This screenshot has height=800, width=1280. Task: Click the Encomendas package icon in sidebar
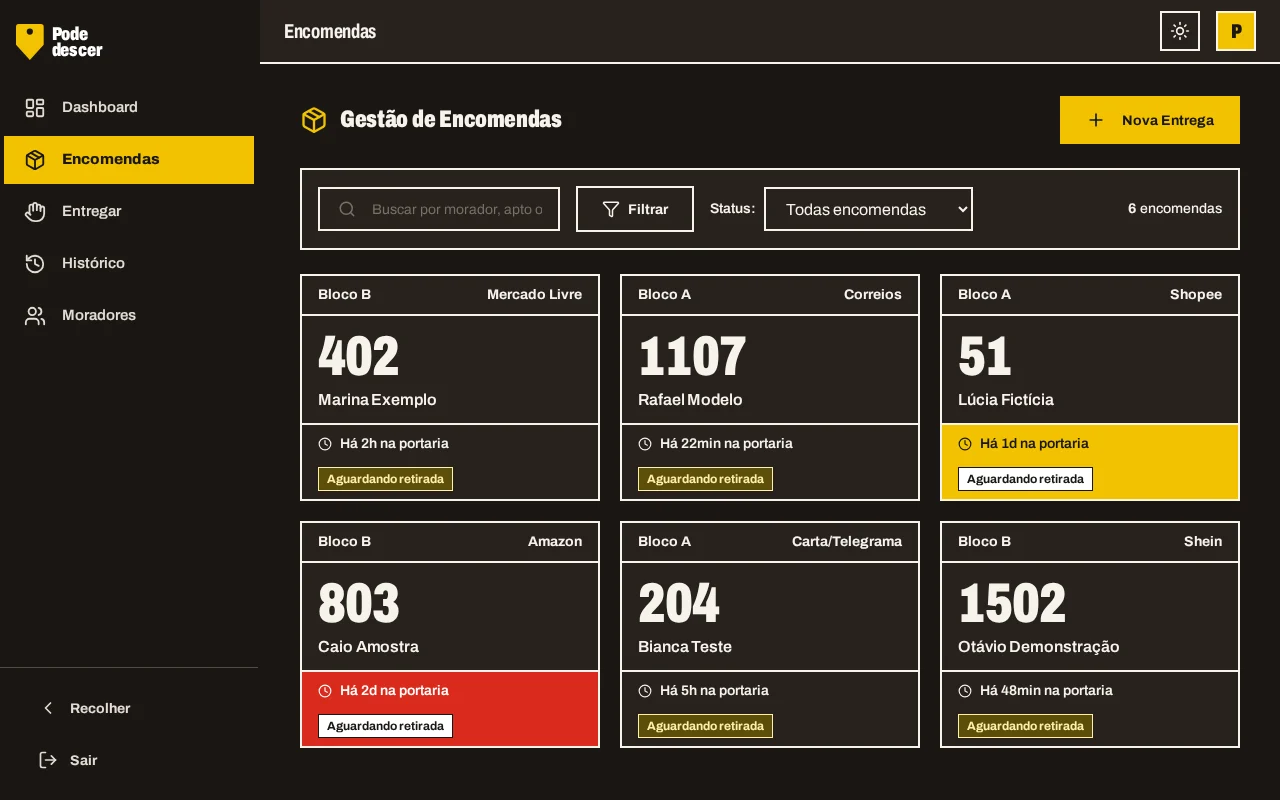point(35,159)
